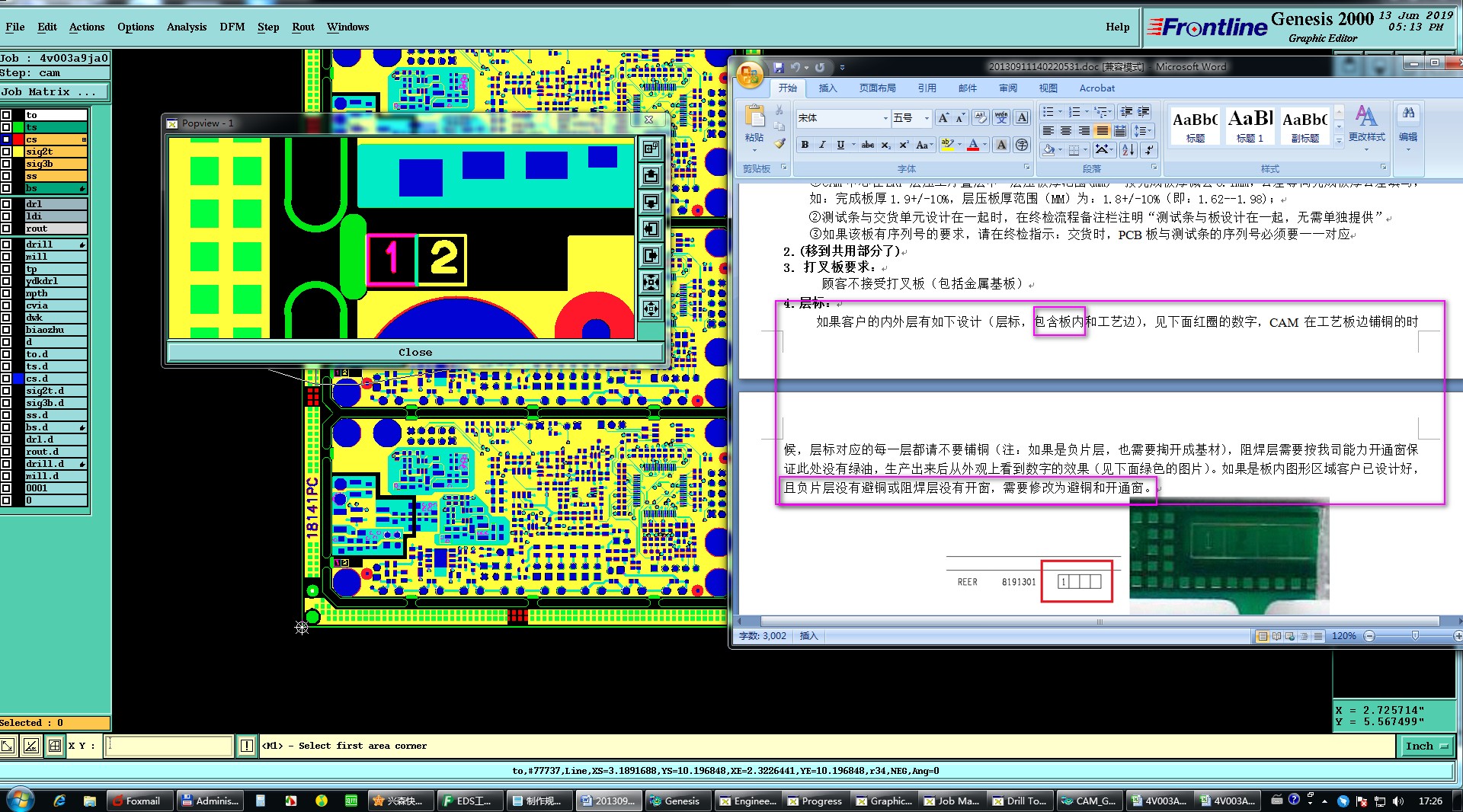Image resolution: width=1463 pixels, height=812 pixels.
Task: Increase paragraph indent in Word
Action: (1144, 112)
